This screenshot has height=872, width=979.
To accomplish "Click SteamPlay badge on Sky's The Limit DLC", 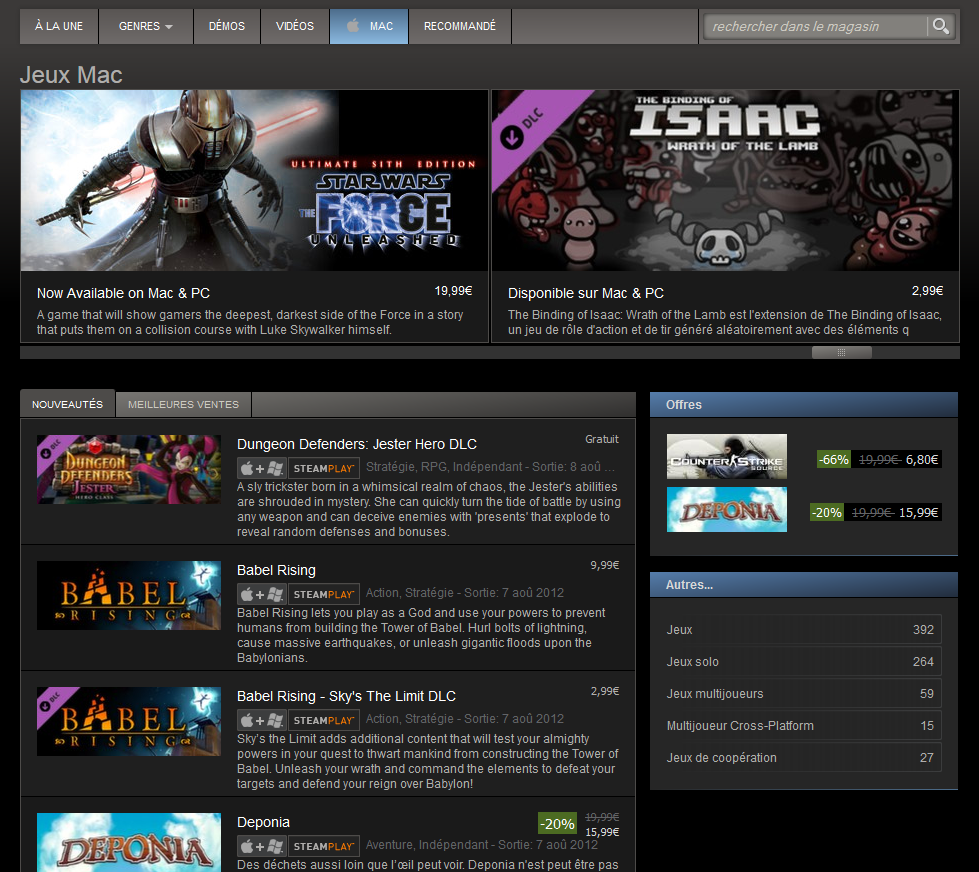I will 323,720.
